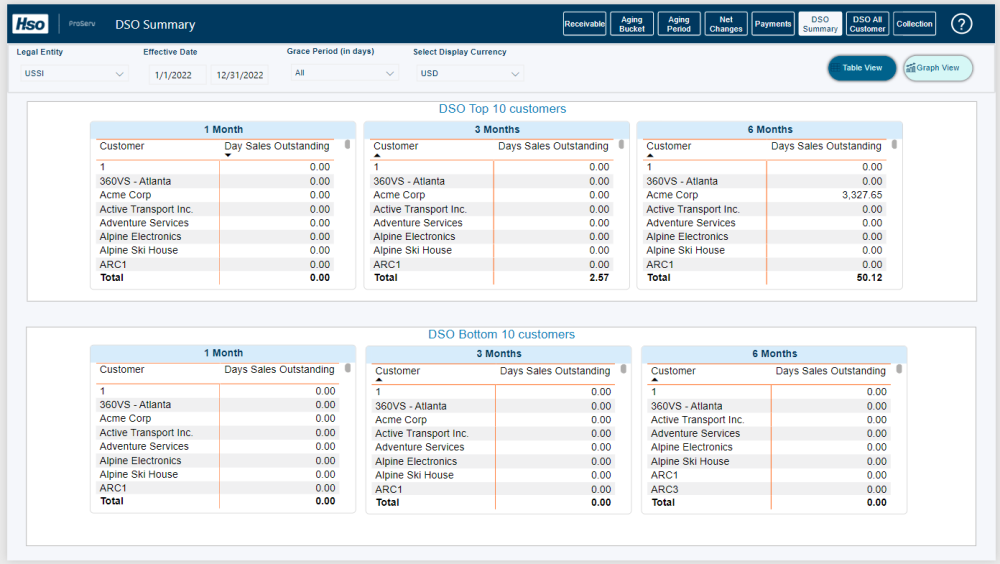This screenshot has width=1000, height=564.
Task: Go to the Receivable tab
Action: click(584, 24)
